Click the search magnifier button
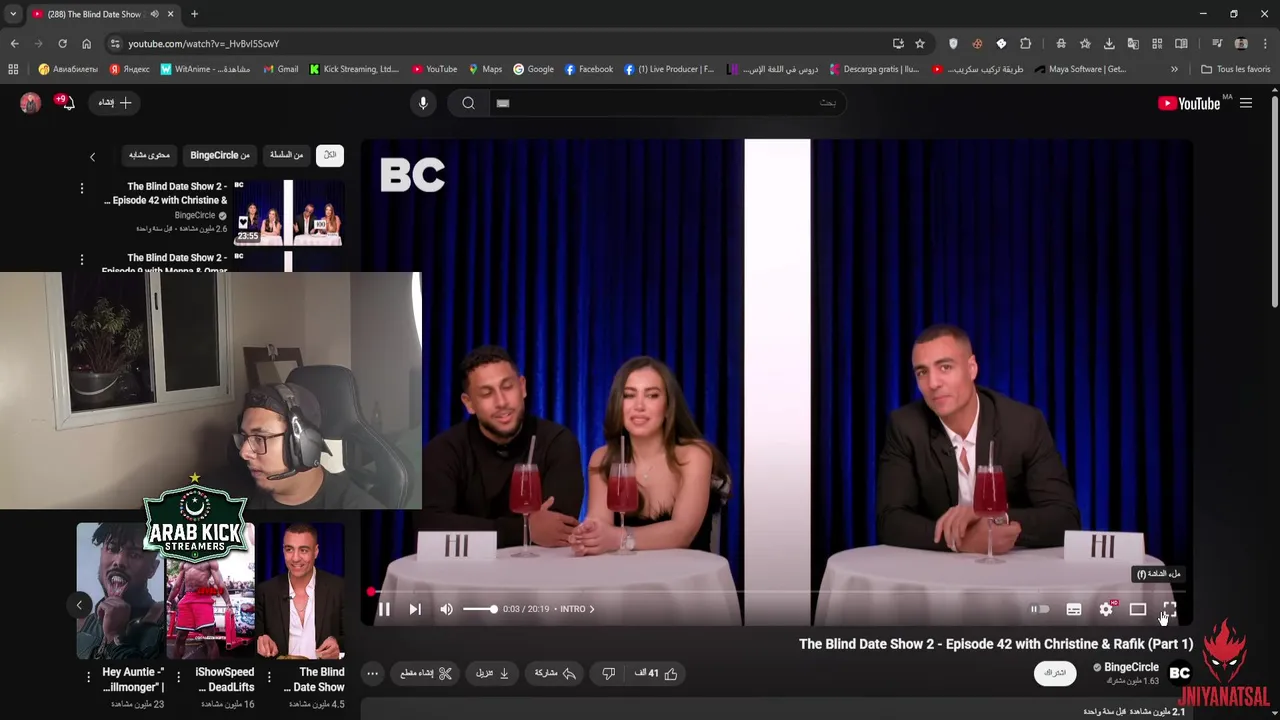Viewport: 1280px width, 720px height. click(468, 103)
